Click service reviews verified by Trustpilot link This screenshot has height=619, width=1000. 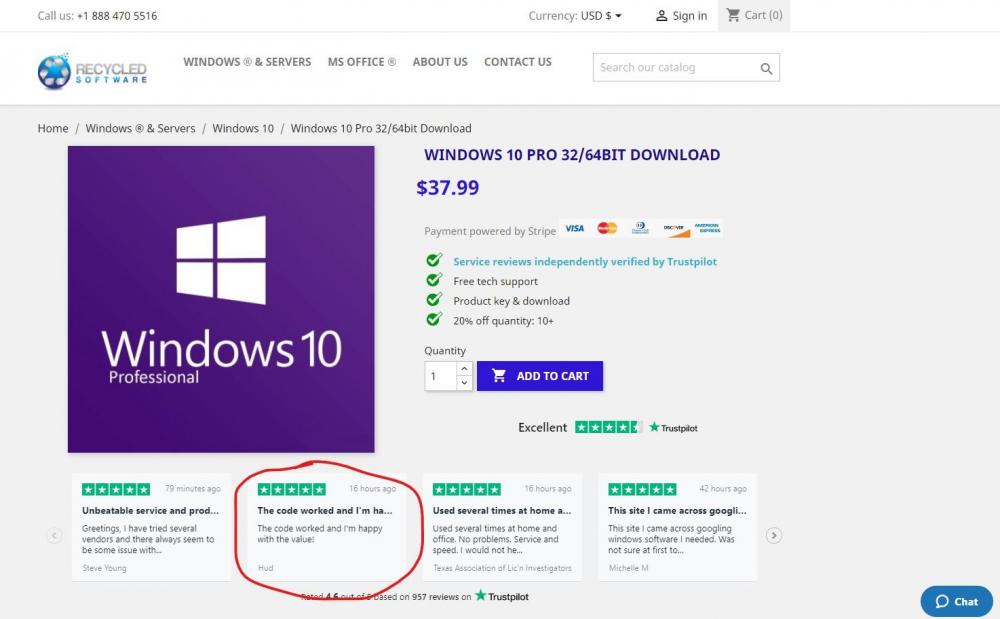coord(585,261)
